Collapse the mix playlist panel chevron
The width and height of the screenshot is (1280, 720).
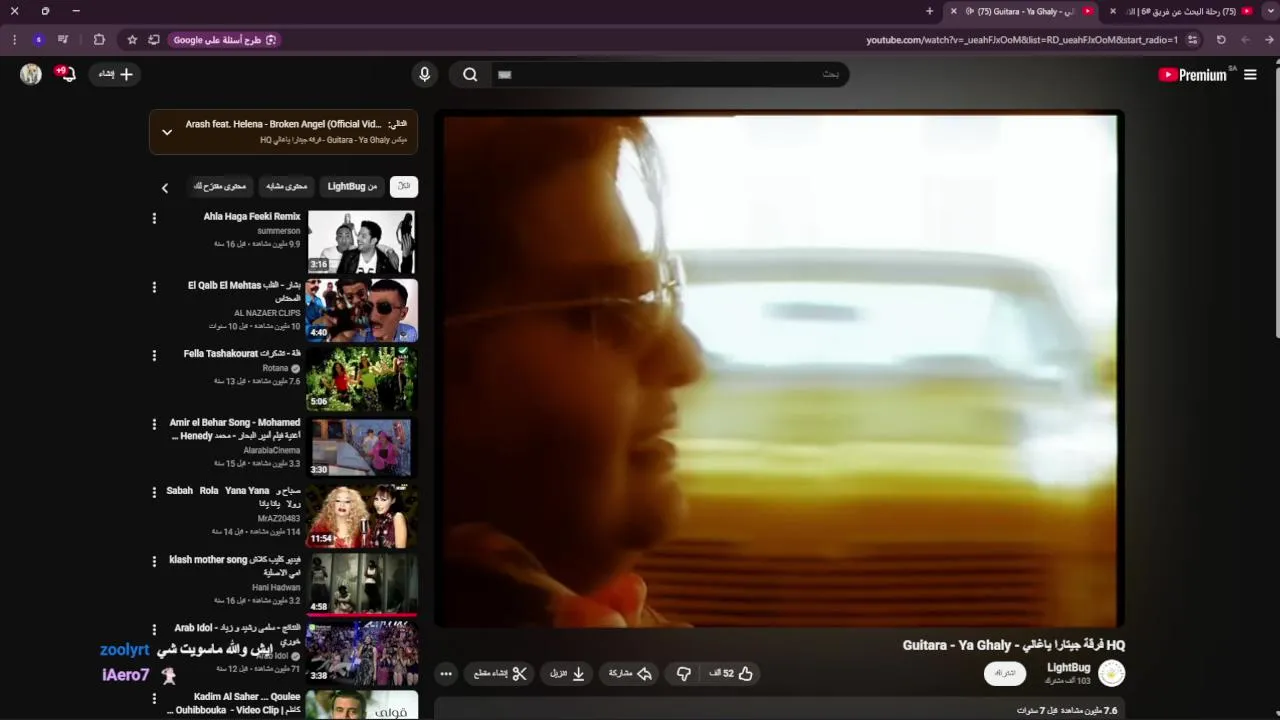167,132
